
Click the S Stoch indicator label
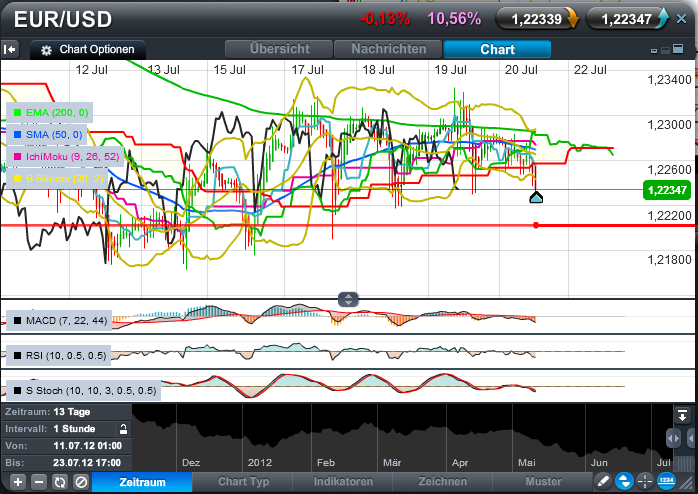coord(83,391)
